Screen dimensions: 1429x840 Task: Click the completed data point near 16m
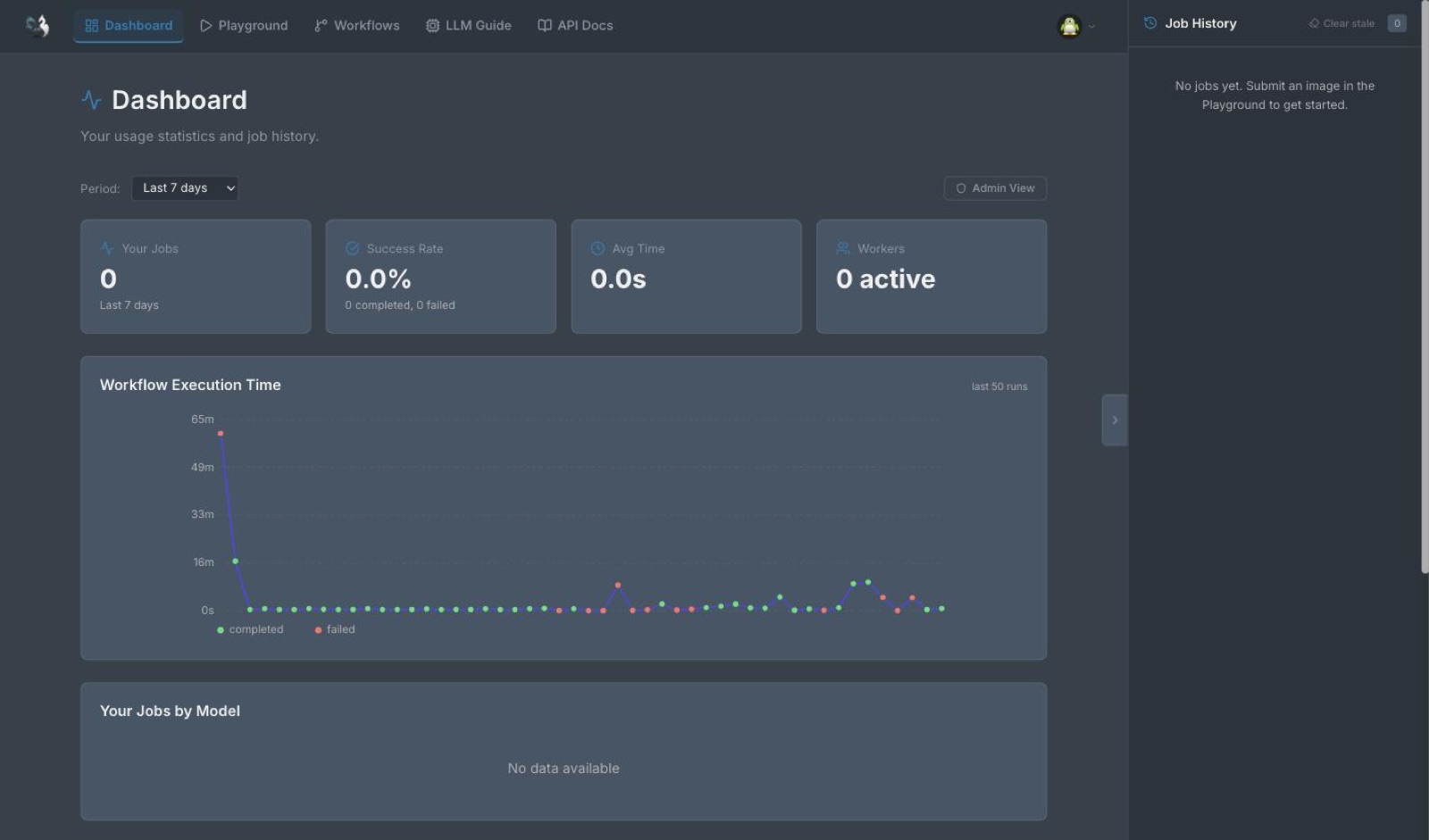click(x=235, y=561)
